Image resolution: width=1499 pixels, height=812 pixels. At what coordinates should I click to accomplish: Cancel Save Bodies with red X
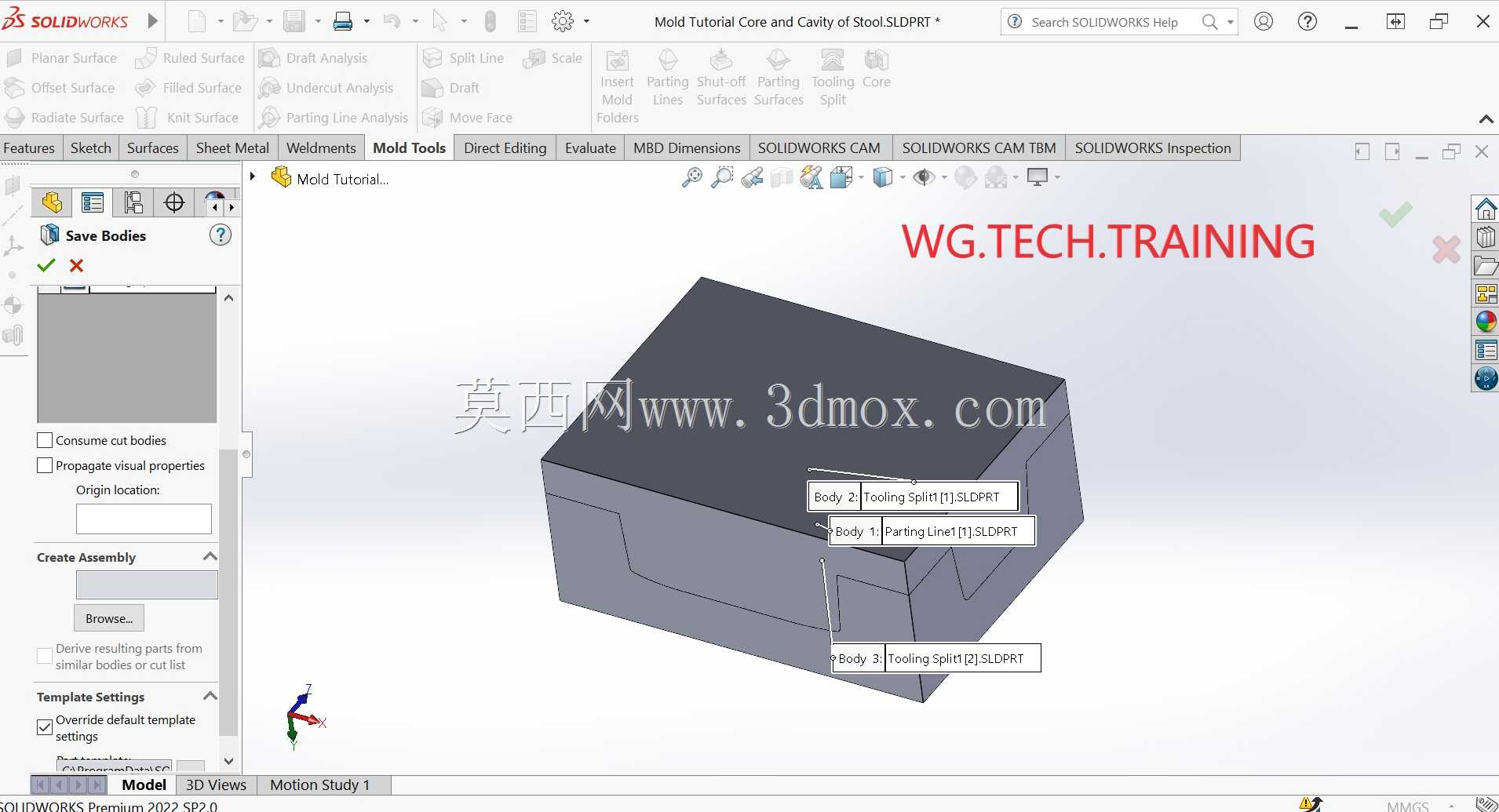click(76, 265)
